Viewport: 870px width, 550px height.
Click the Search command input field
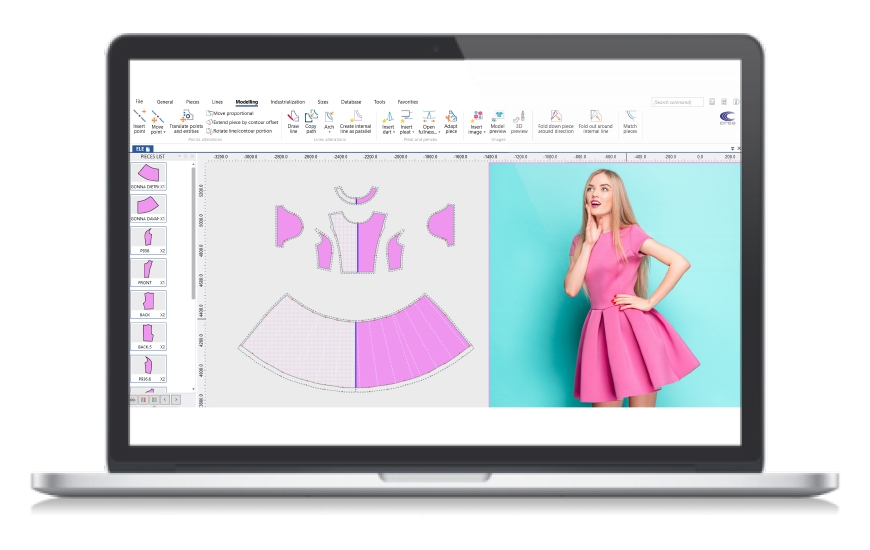click(x=677, y=102)
